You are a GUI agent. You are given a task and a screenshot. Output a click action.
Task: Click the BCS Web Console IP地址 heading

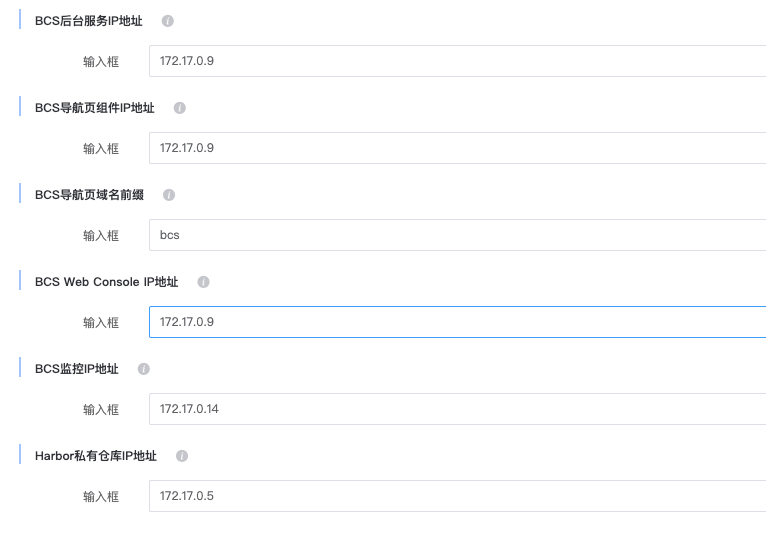tap(106, 282)
